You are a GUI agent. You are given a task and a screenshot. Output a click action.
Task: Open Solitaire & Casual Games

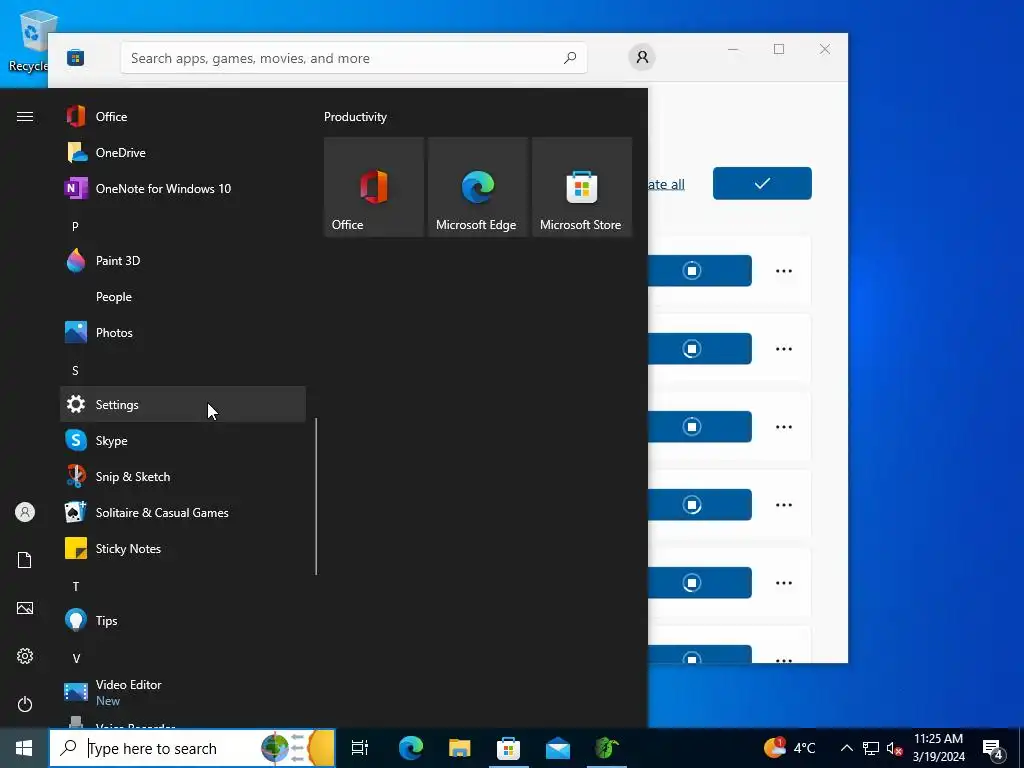point(183,513)
